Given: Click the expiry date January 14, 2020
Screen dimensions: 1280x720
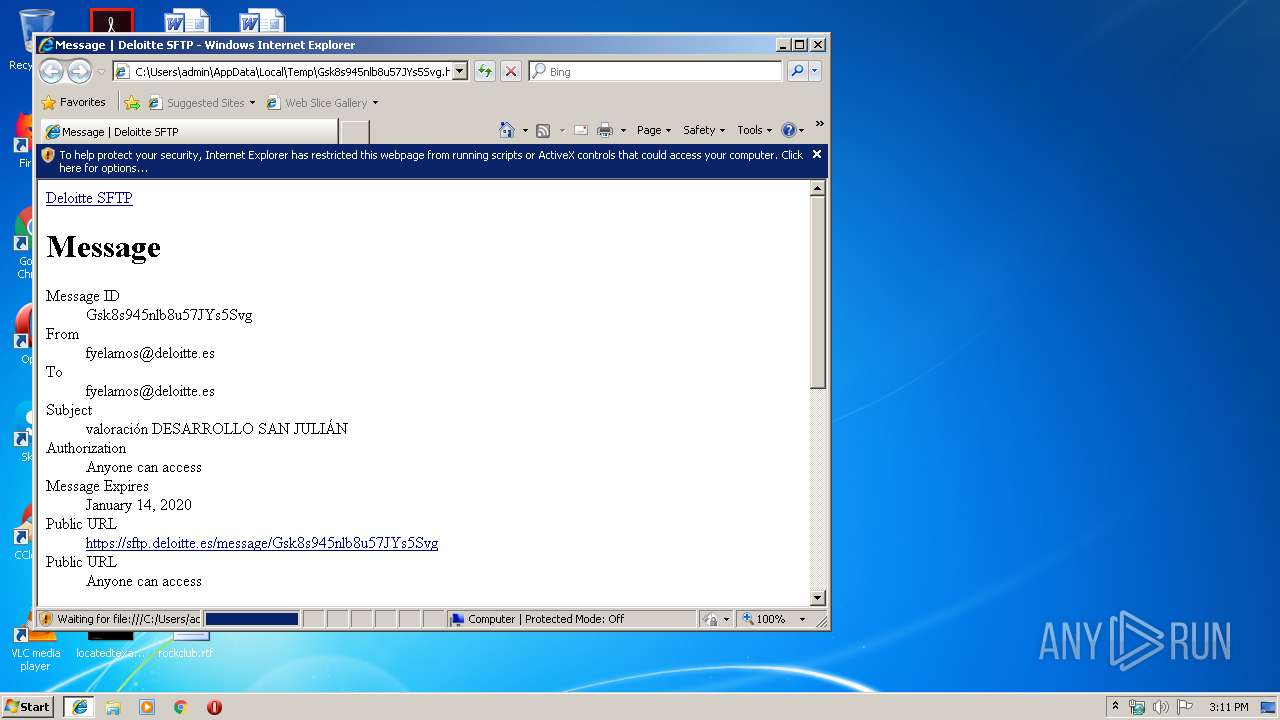Looking at the screenshot, I should (x=139, y=505).
